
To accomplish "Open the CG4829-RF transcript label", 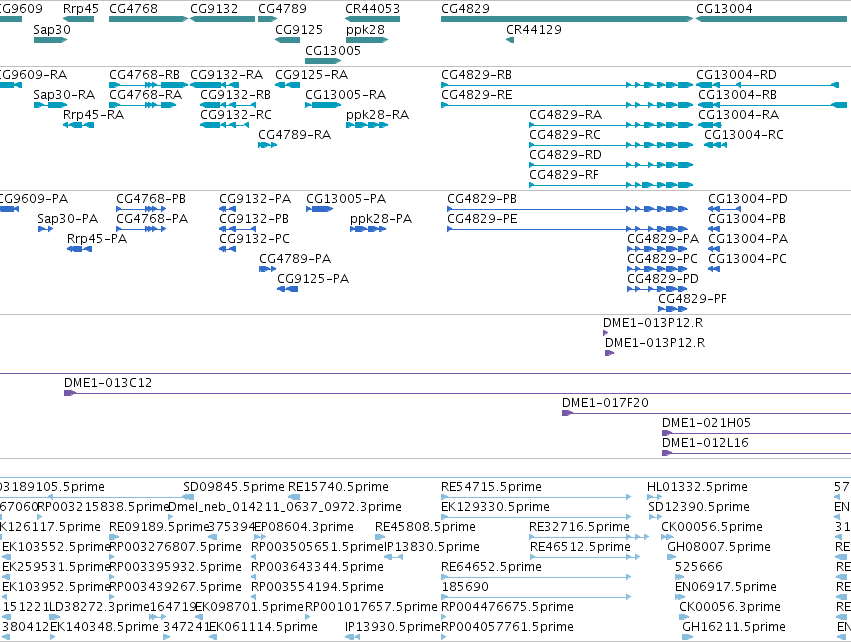I will click(564, 175).
